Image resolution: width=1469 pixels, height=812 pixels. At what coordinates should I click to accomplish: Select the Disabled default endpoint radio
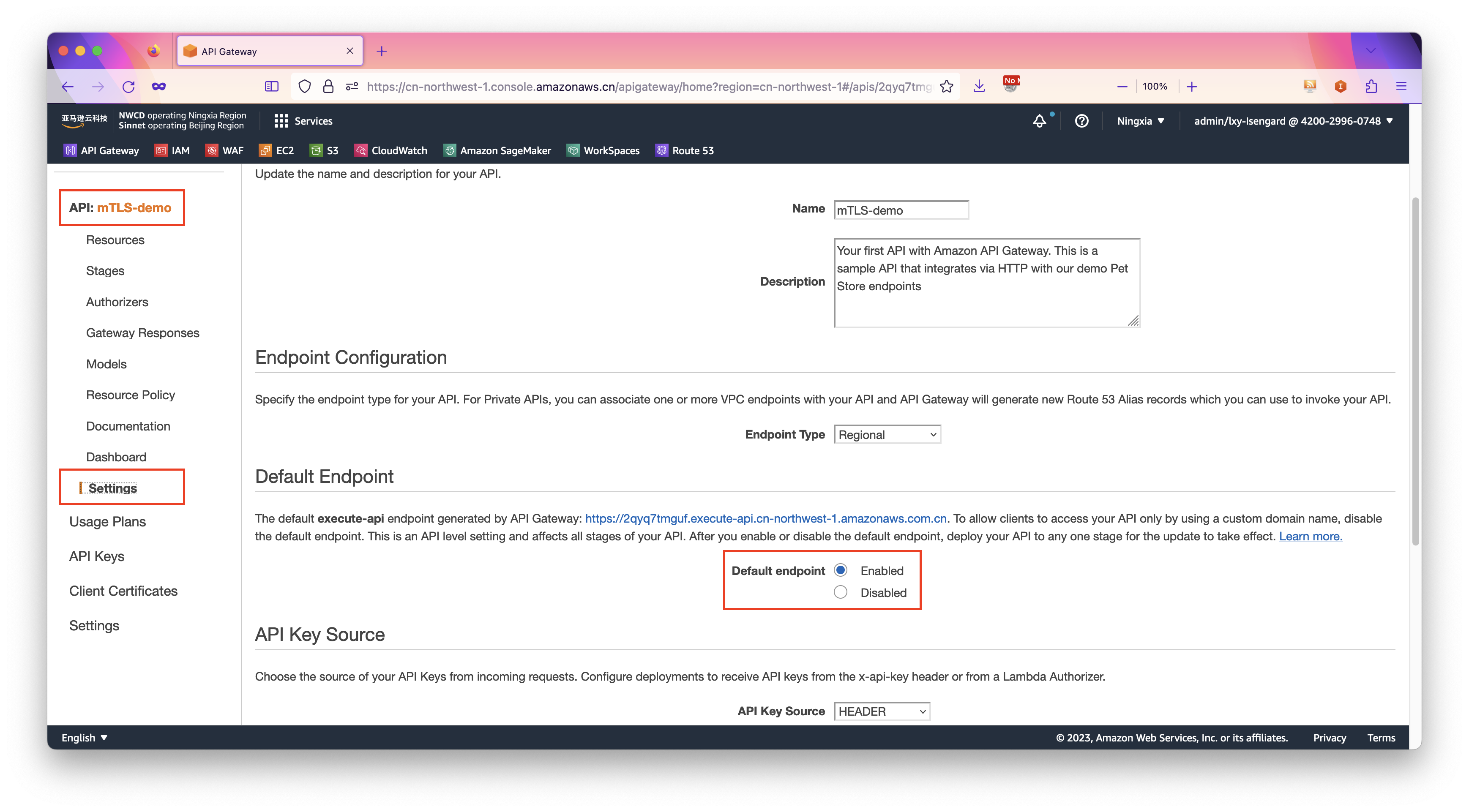(x=840, y=592)
